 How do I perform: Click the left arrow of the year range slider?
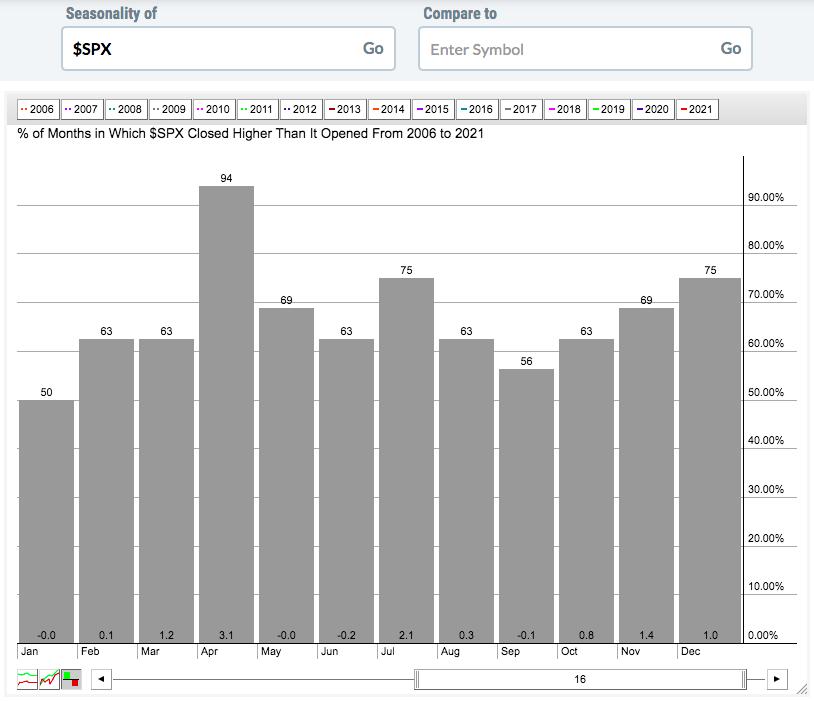click(x=100, y=680)
